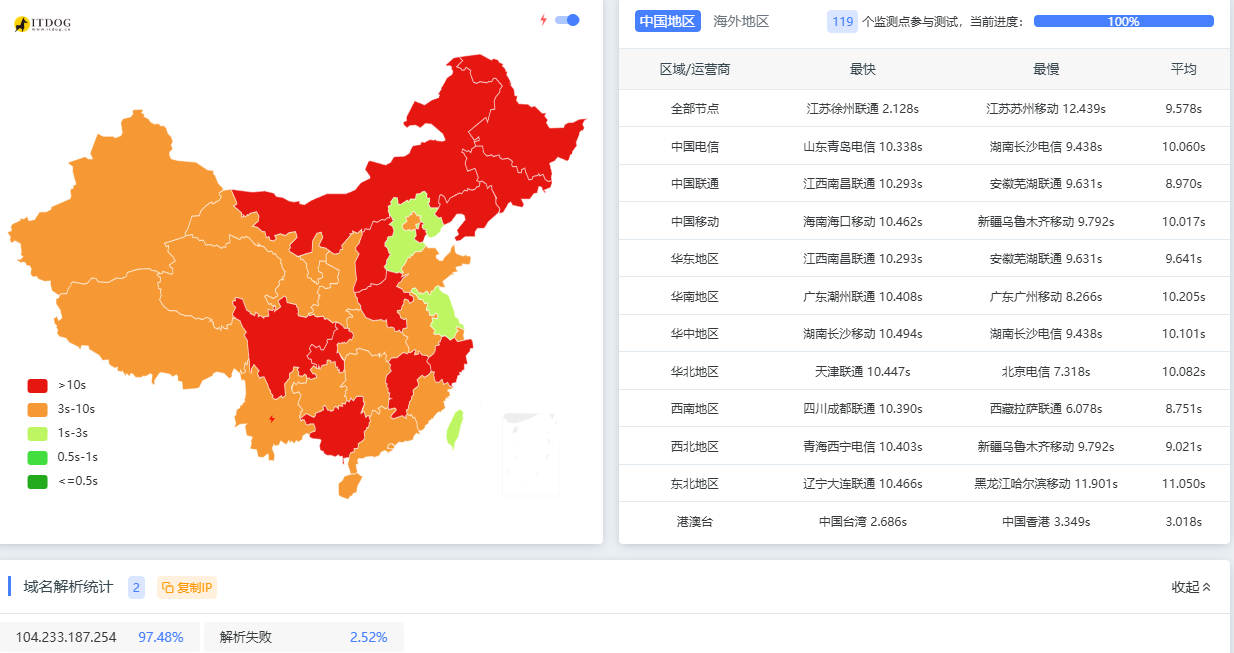Click IP address 104.233.187.254
This screenshot has height=653, width=1234.
pos(66,637)
